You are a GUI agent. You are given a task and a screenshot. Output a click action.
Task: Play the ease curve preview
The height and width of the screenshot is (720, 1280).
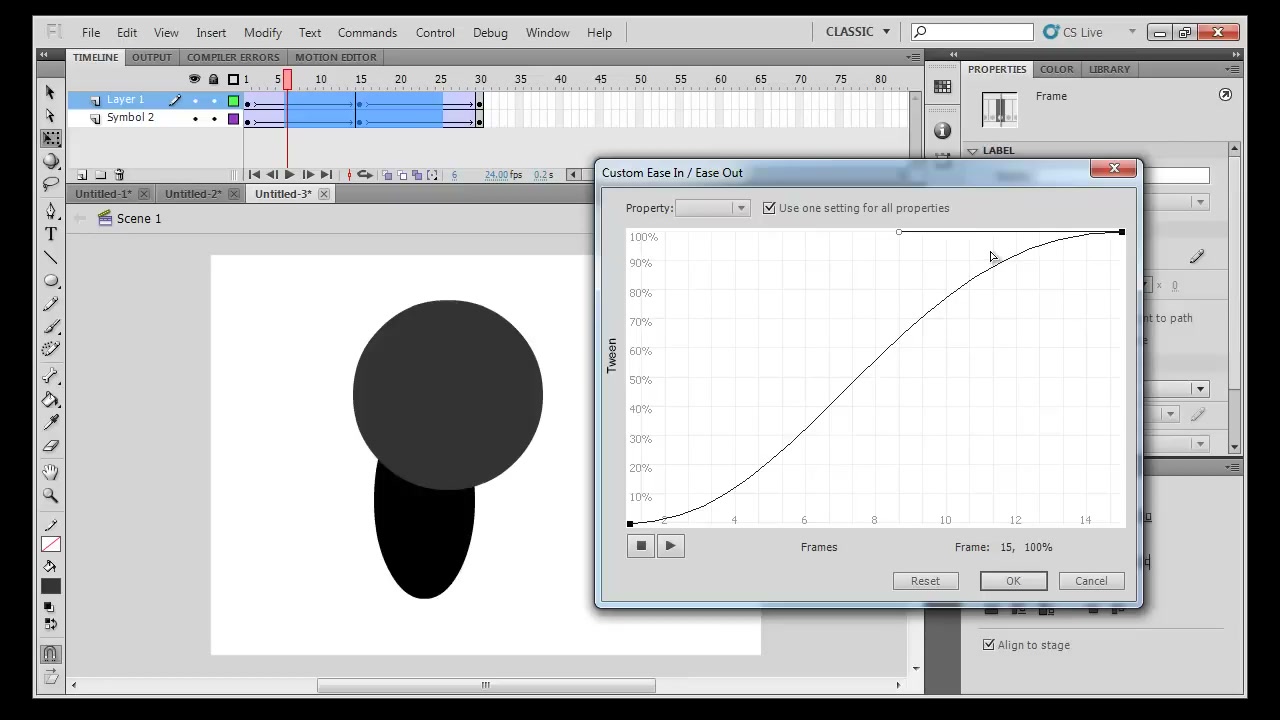670,546
